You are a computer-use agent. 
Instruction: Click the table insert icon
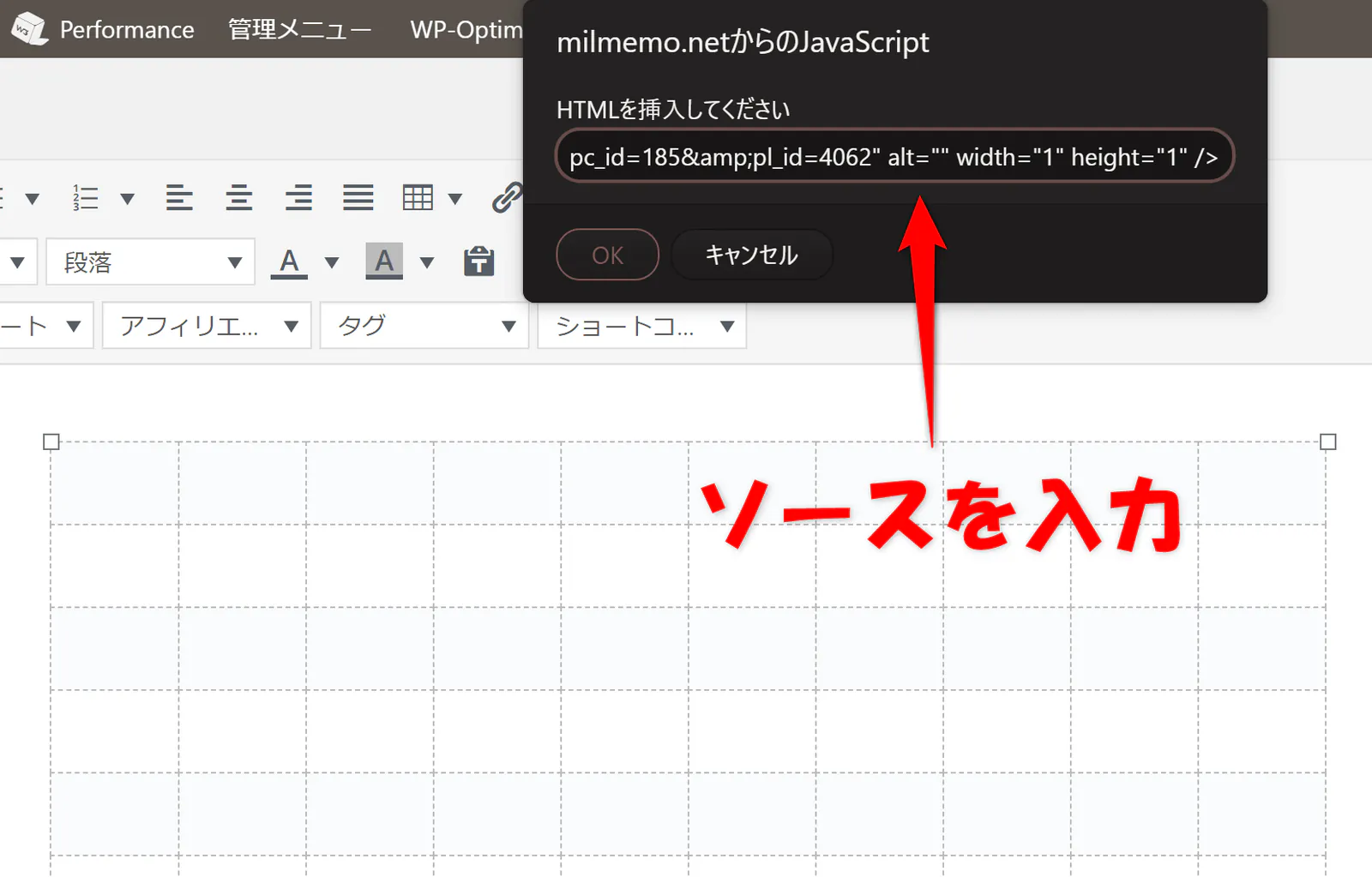(418, 198)
